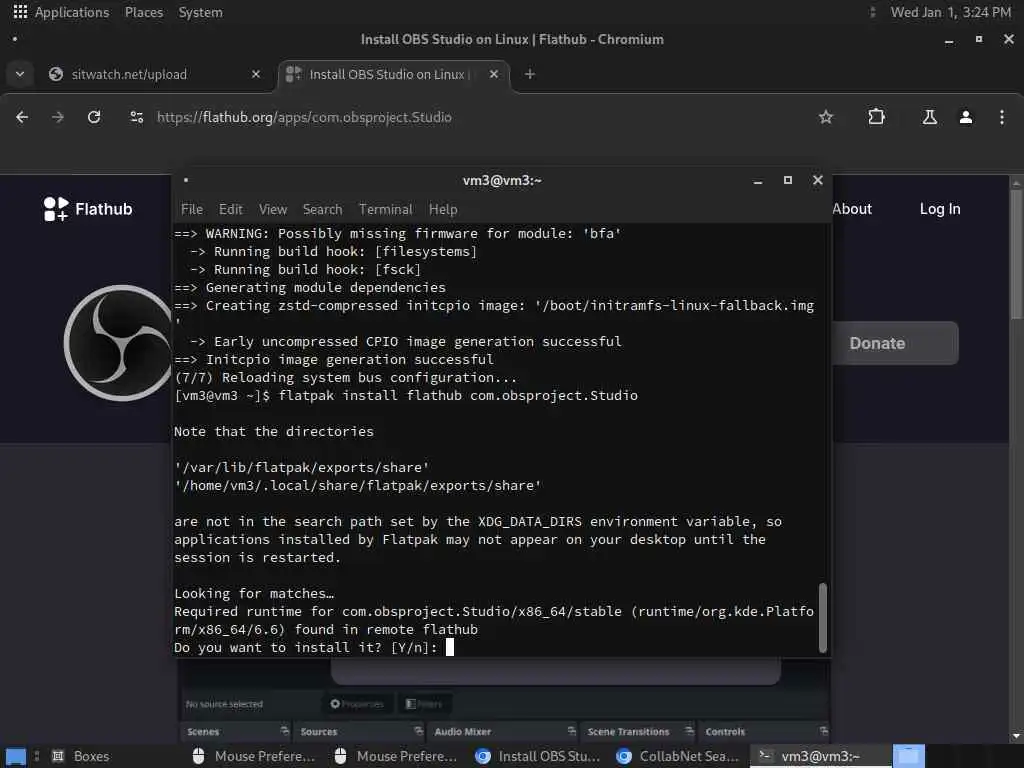
Task: Click the Flathub logo
Action: tap(88, 209)
